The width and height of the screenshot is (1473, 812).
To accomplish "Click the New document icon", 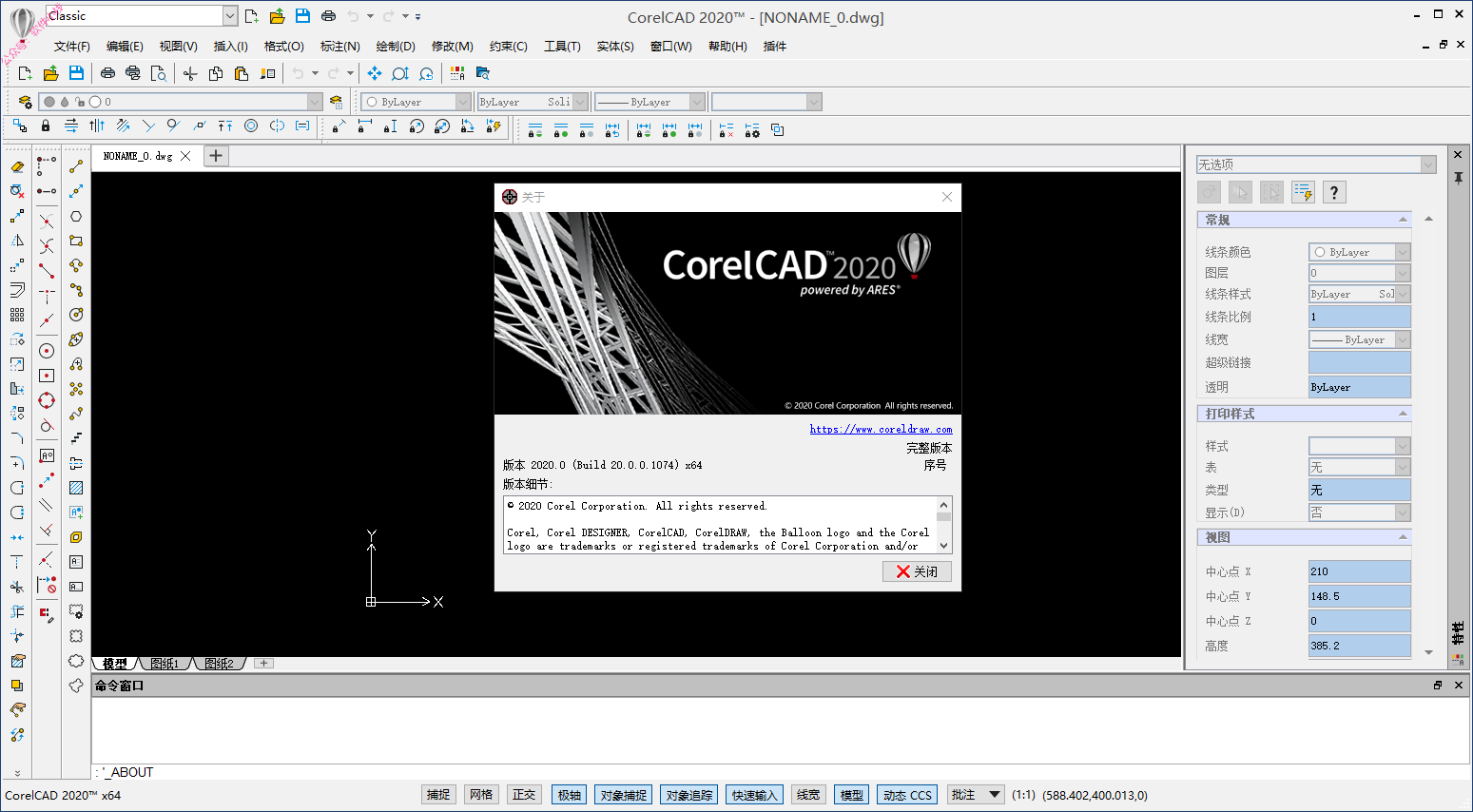I will tap(25, 73).
